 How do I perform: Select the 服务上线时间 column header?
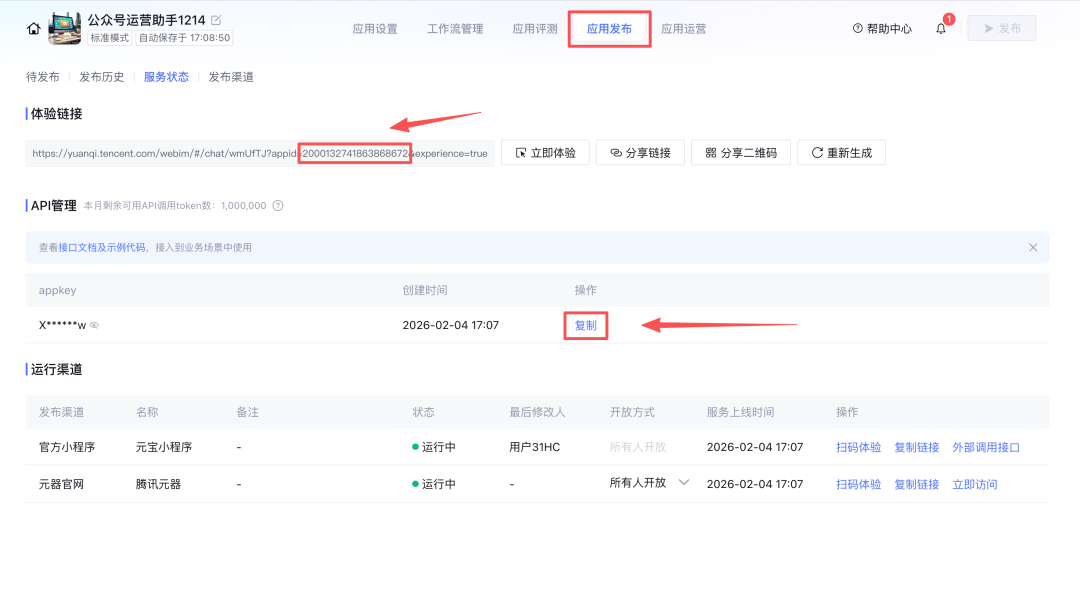pyautogui.click(x=740, y=412)
